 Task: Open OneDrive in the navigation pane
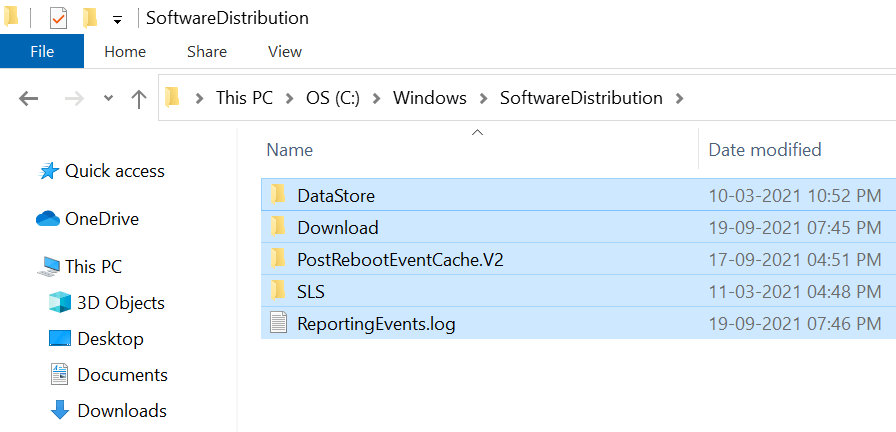tap(101, 219)
